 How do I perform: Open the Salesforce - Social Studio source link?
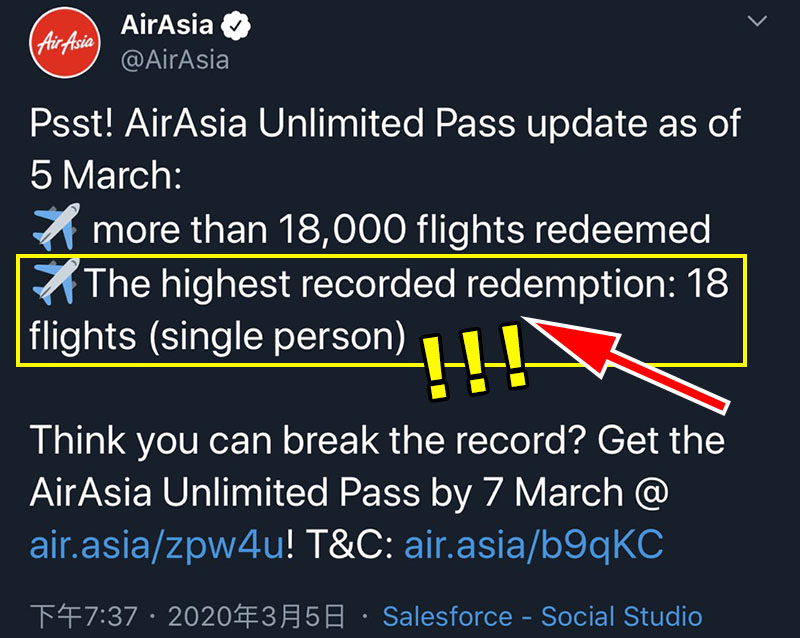pyautogui.click(x=542, y=616)
